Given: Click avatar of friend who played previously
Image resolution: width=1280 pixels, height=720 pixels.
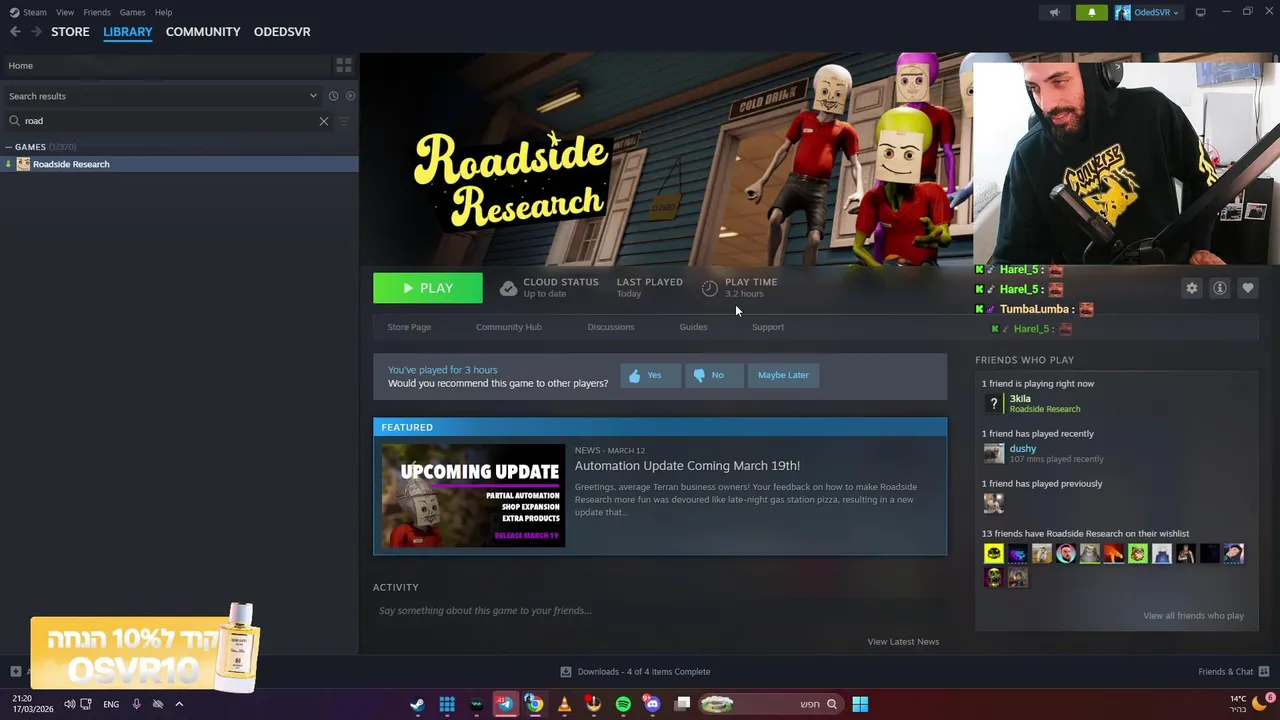Looking at the screenshot, I should point(993,503).
